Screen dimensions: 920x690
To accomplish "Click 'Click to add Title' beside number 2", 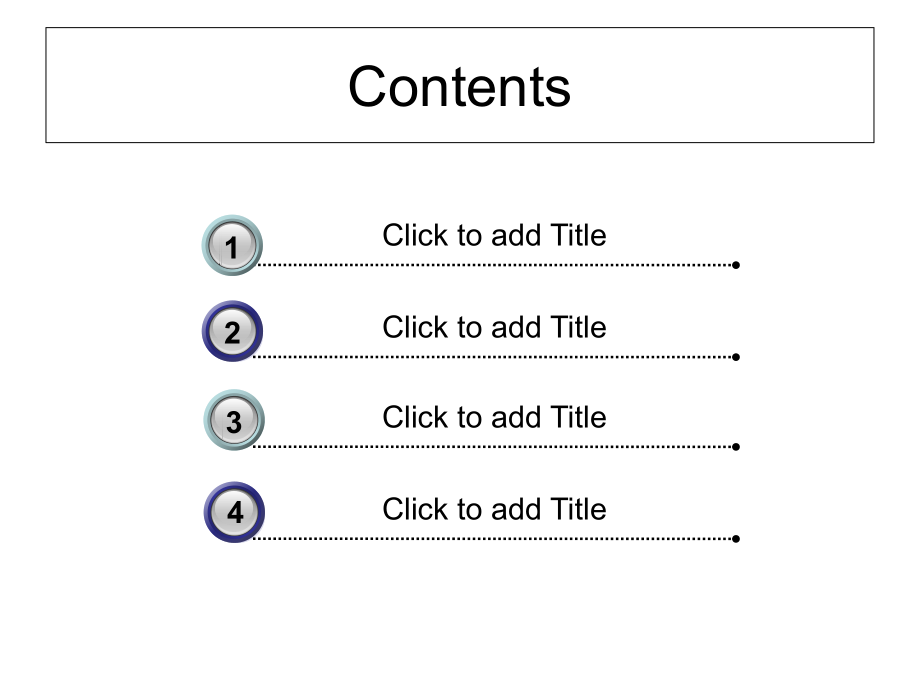I will [x=494, y=327].
